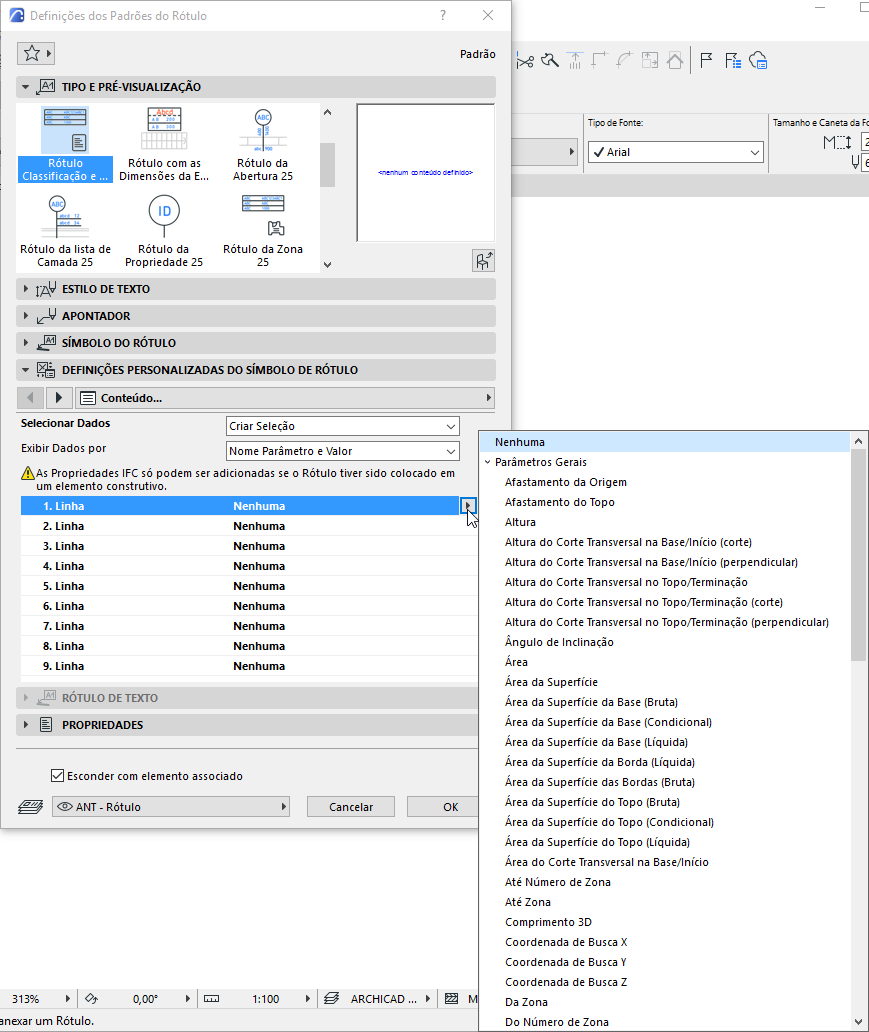The image size is (869, 1032).
Task: Open the favorites star button
Action: 35,53
